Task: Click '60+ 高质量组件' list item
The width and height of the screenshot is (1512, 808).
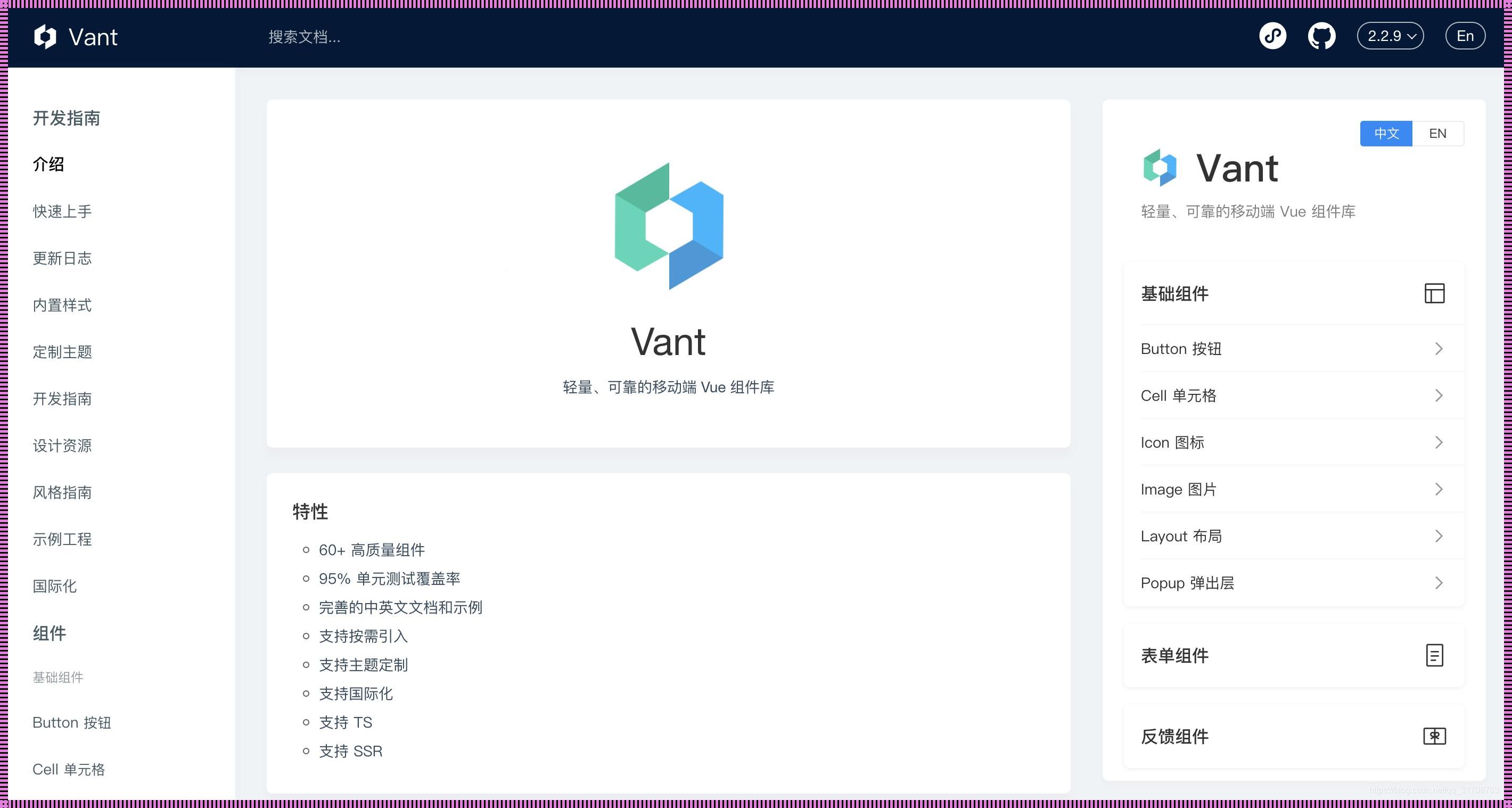Action: 372,550
